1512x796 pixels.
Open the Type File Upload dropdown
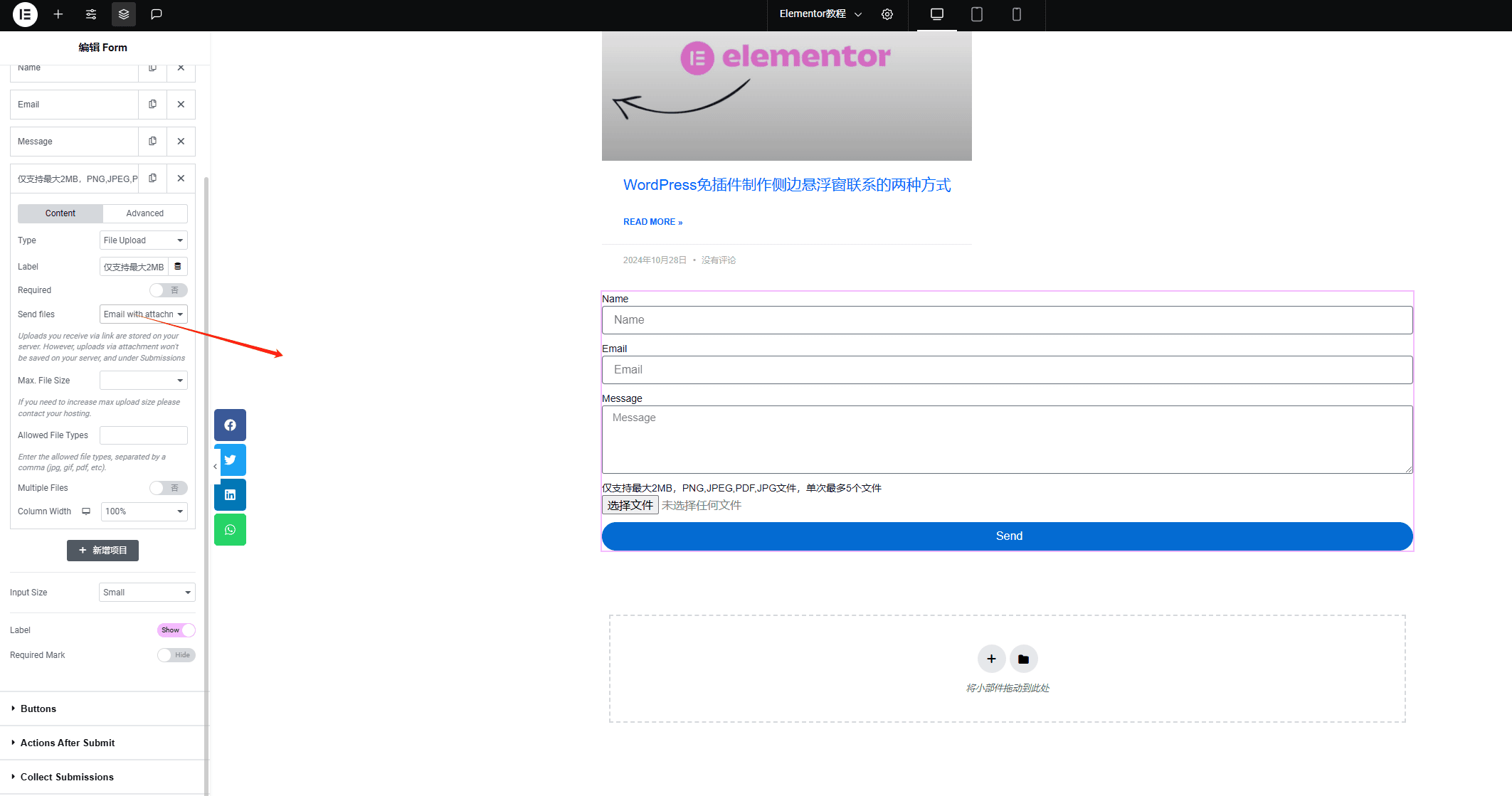point(144,240)
